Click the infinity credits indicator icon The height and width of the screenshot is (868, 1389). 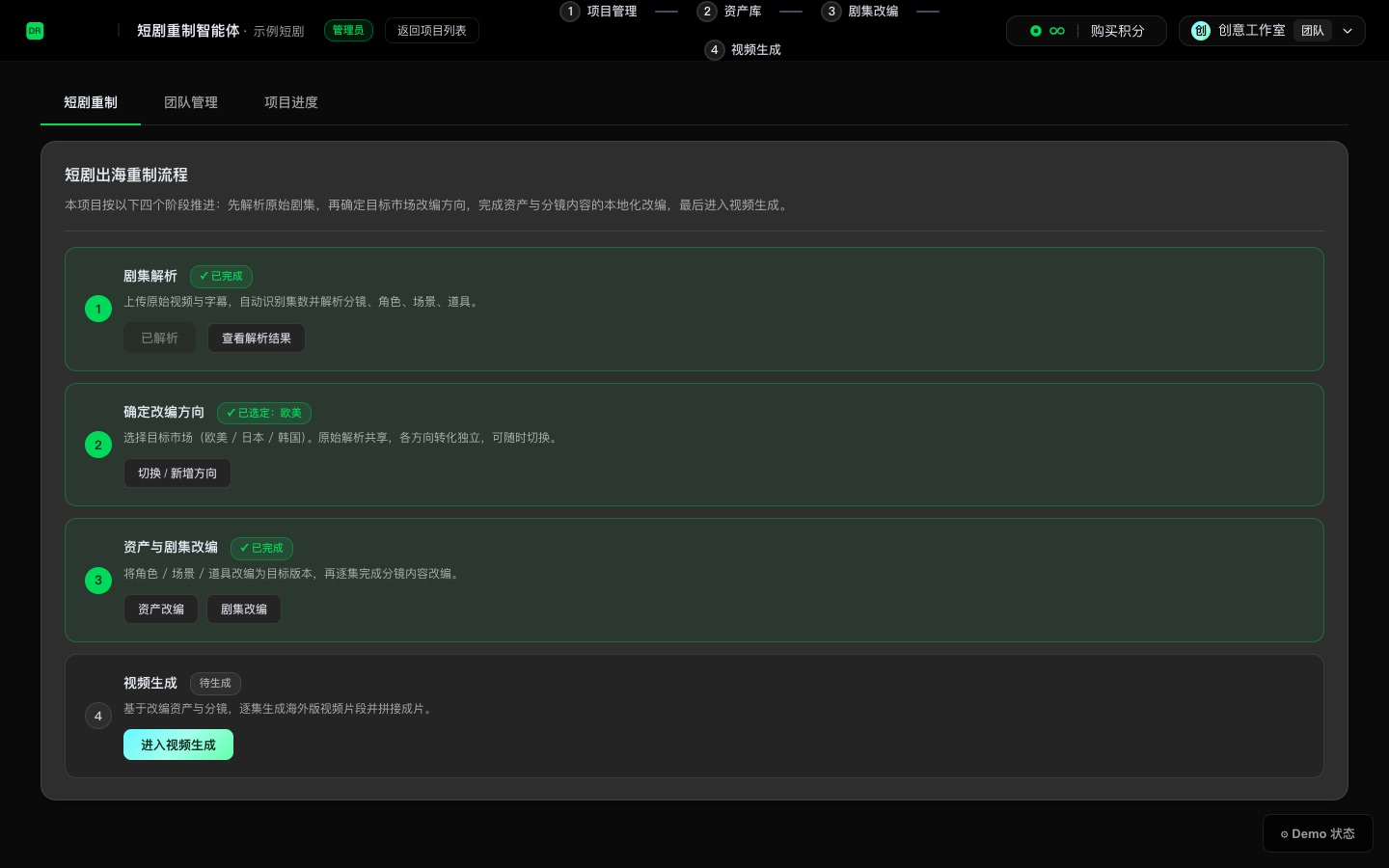click(x=1057, y=31)
